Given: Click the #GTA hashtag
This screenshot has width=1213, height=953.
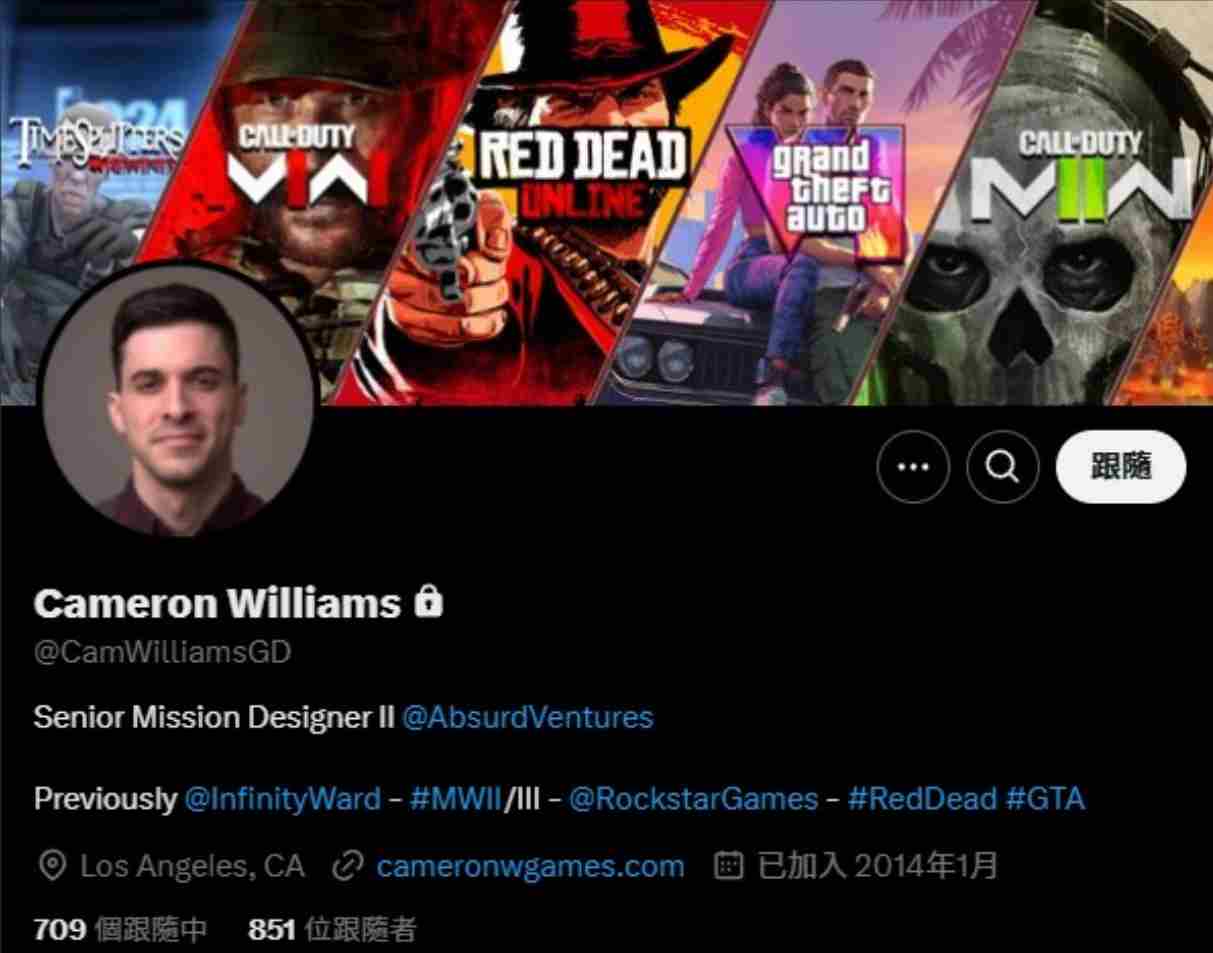Looking at the screenshot, I should pyautogui.click(x=1045, y=799).
